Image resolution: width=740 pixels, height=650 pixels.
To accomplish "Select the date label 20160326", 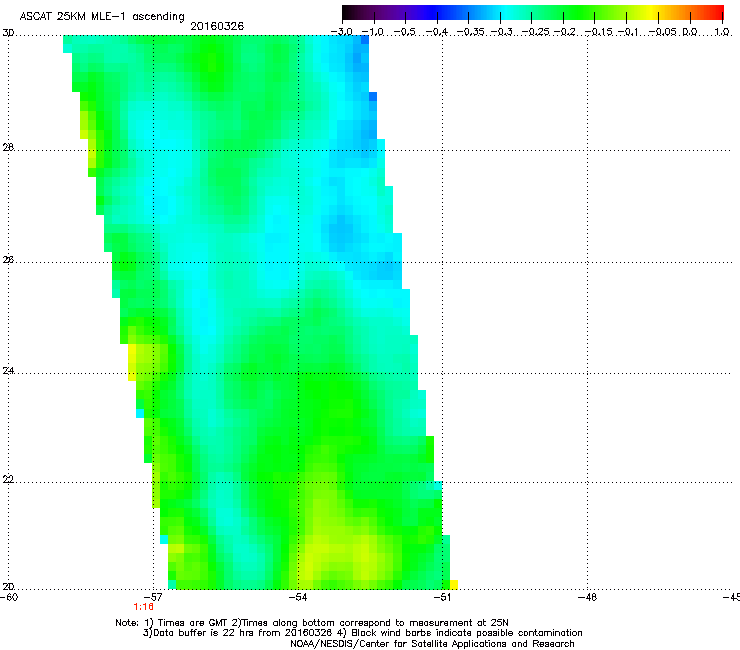I will pyautogui.click(x=217, y=26).
